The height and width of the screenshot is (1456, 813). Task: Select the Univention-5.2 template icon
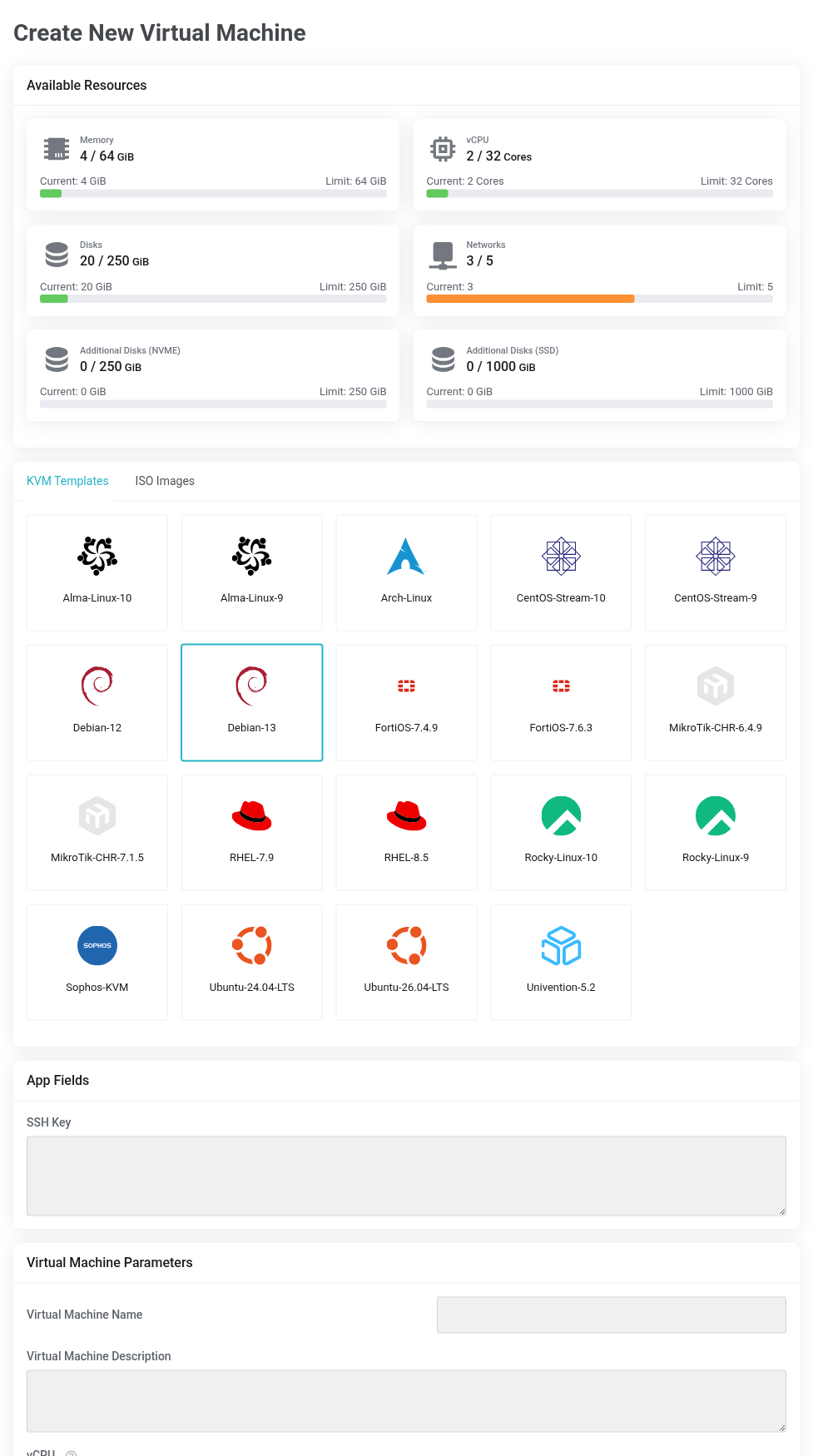(x=561, y=945)
